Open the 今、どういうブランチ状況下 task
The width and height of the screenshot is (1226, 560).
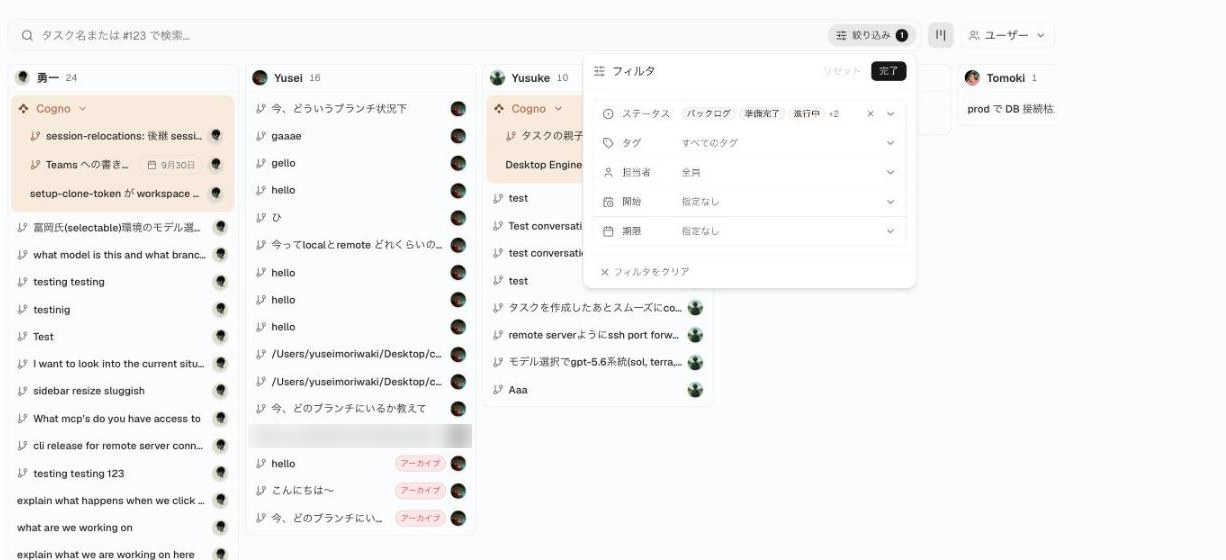pyautogui.click(x=360, y=109)
